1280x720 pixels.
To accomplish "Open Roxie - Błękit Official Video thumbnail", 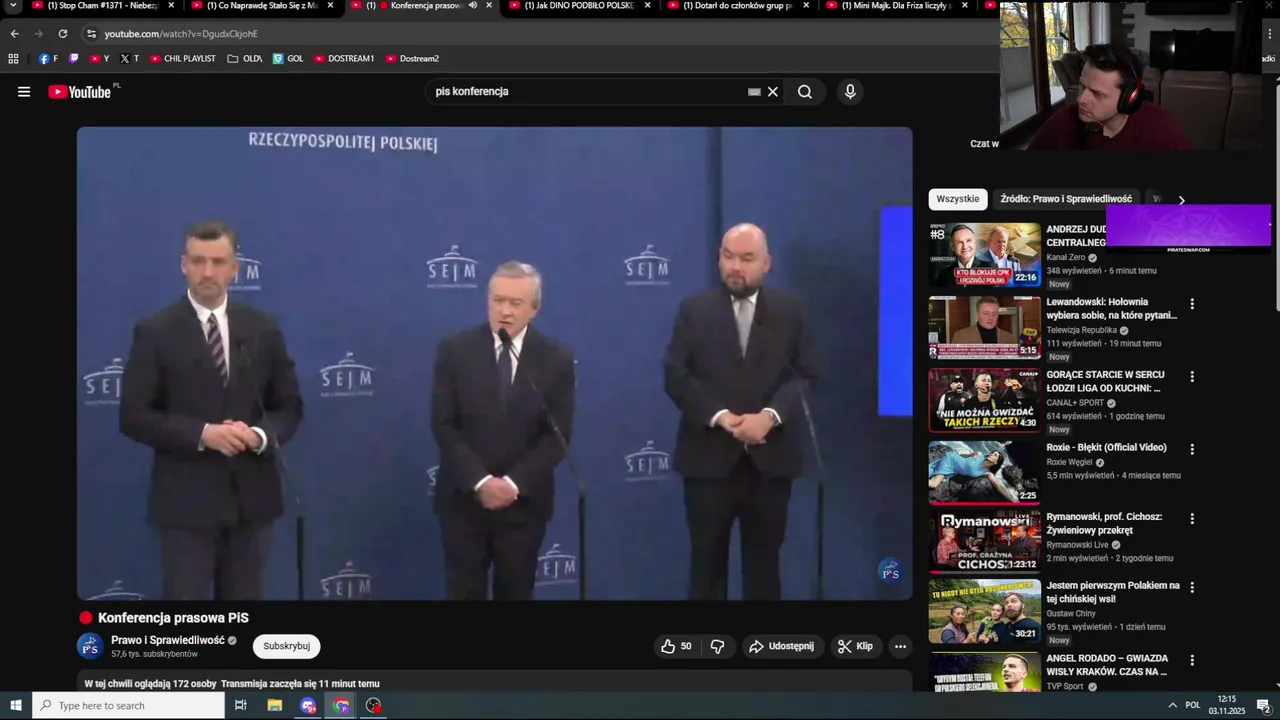I will click(x=985, y=472).
